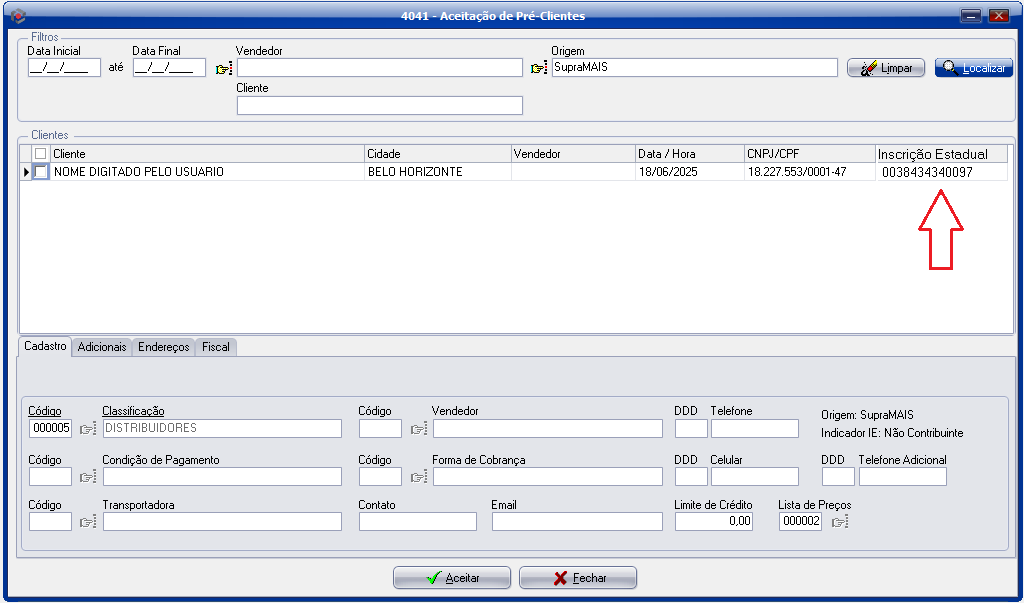Sort by the Cidade column header
This screenshot has height=603, width=1025.
tap(437, 154)
